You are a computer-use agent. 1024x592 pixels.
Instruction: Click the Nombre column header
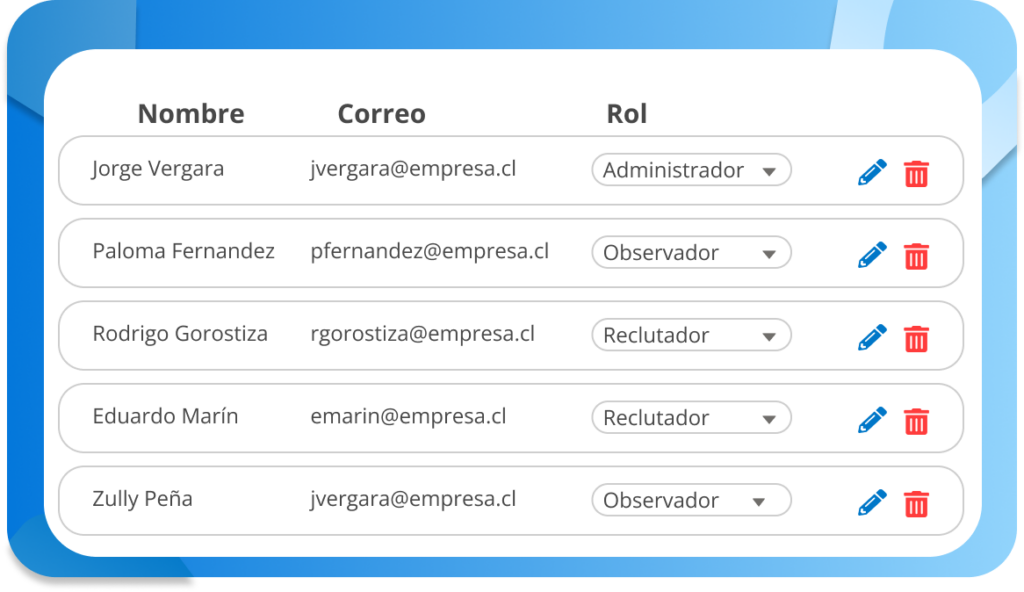(x=191, y=114)
